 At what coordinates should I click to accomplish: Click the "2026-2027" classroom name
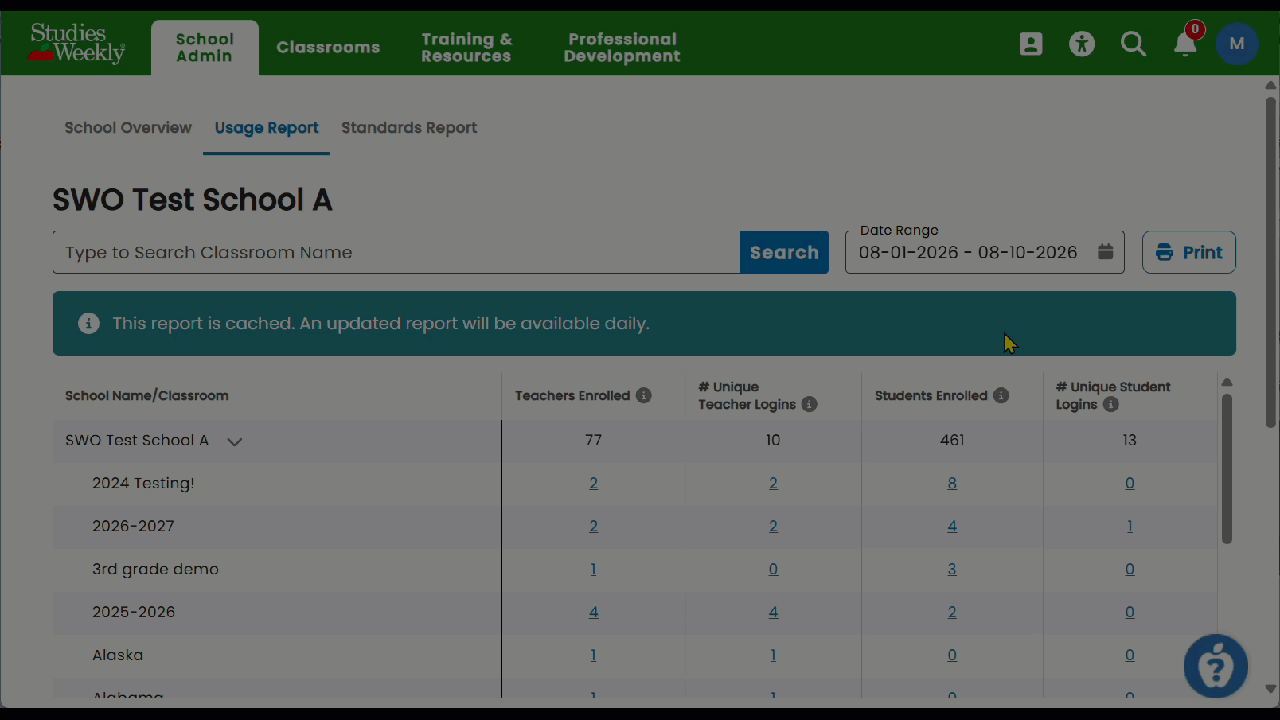coord(133,526)
